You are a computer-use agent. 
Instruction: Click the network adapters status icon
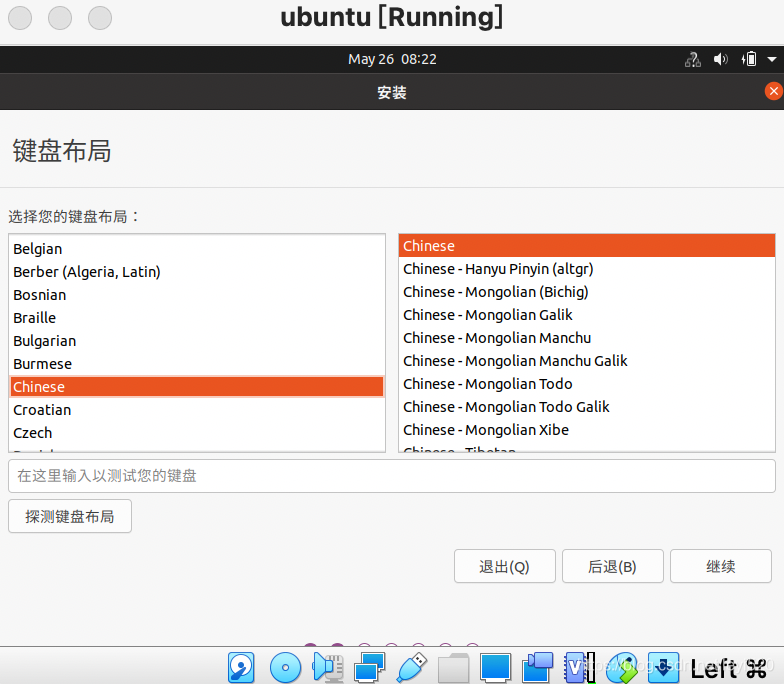tap(370, 668)
